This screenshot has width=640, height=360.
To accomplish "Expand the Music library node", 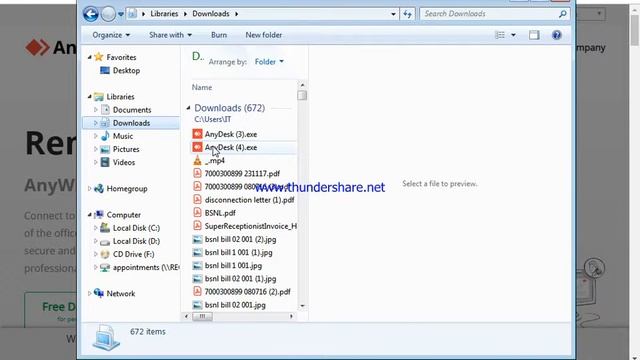I will click(96, 136).
